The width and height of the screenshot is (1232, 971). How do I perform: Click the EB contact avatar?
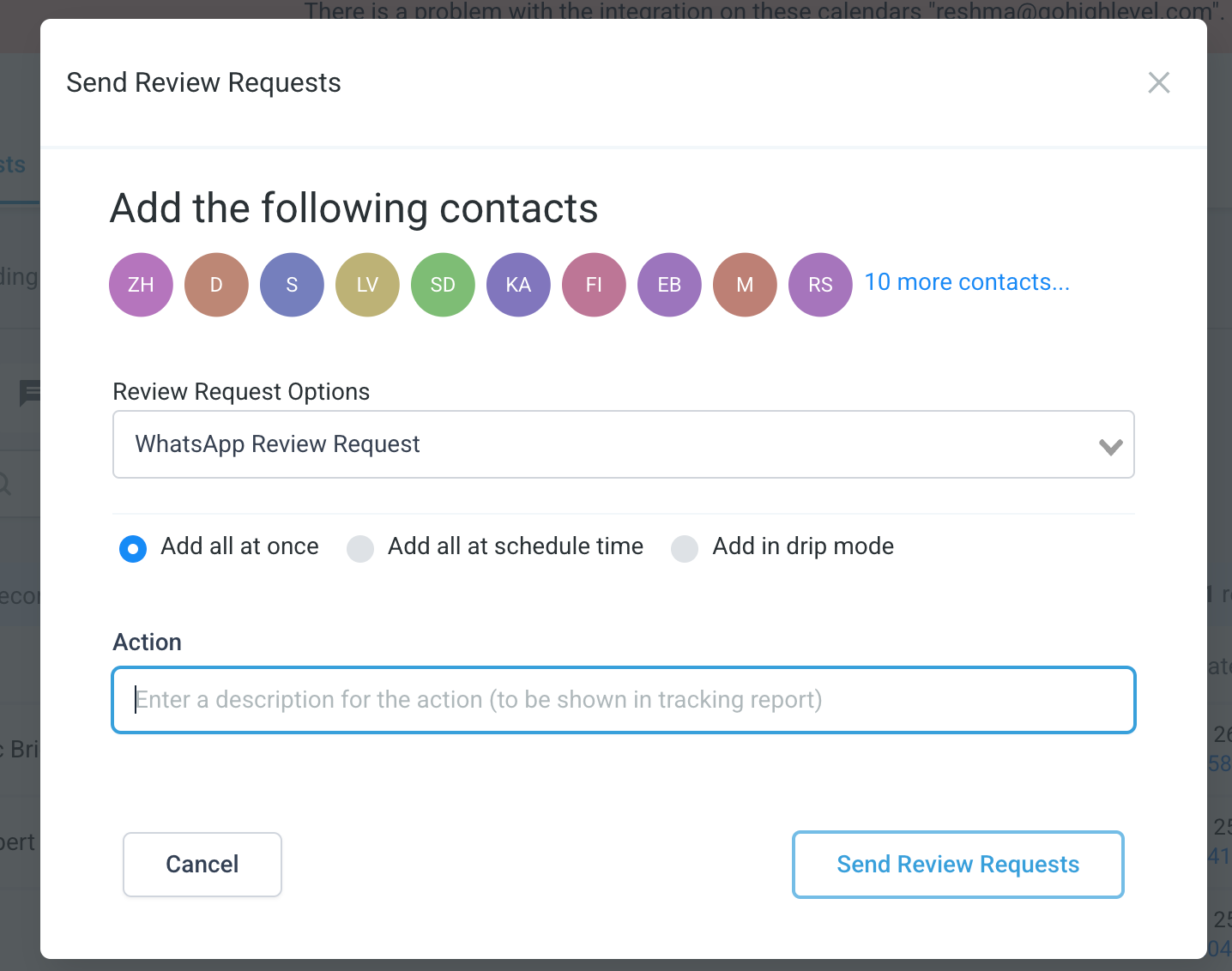click(x=669, y=285)
